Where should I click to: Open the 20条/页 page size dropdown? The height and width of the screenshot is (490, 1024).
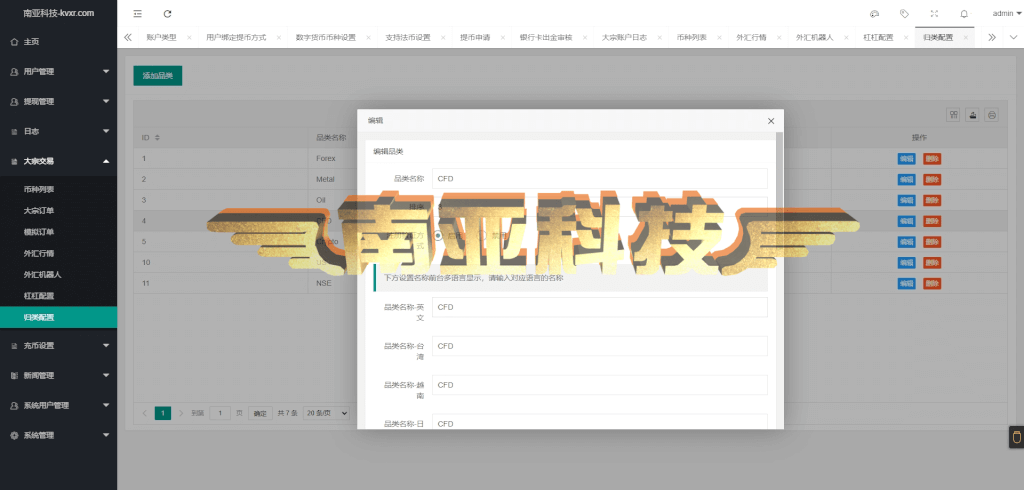pyautogui.click(x=327, y=413)
